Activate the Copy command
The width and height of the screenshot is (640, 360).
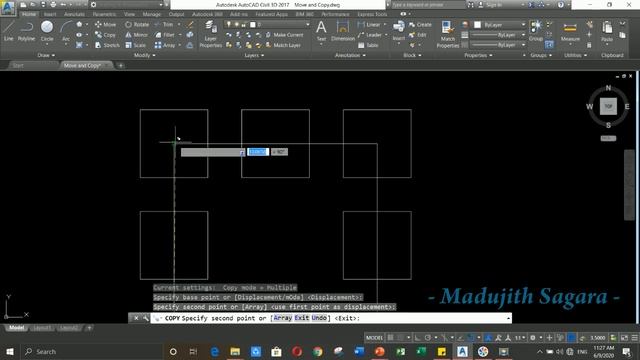coord(106,35)
